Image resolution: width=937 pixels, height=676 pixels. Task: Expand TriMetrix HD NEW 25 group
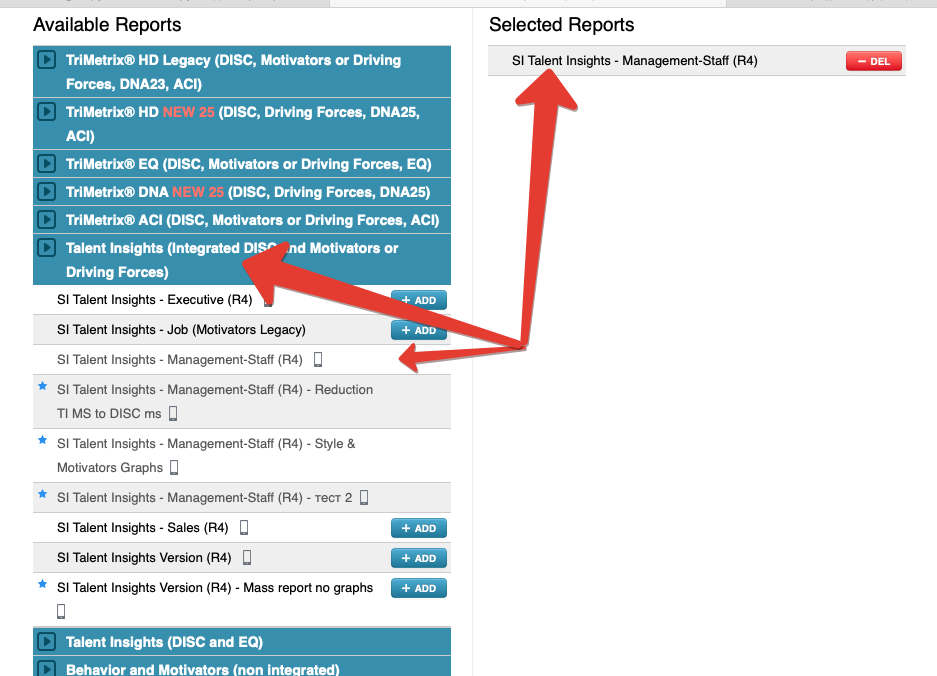47,112
